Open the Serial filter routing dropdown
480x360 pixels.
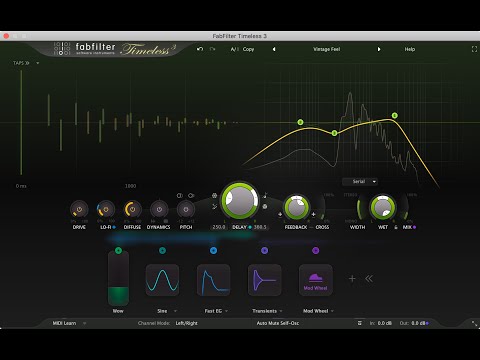pyautogui.click(x=360, y=181)
